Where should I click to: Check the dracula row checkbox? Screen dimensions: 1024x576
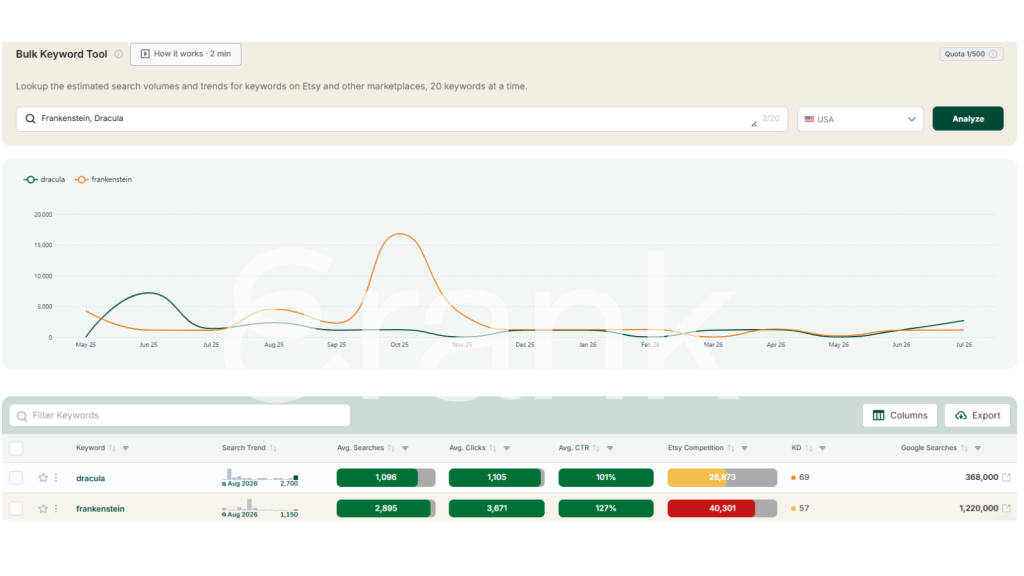click(16, 478)
